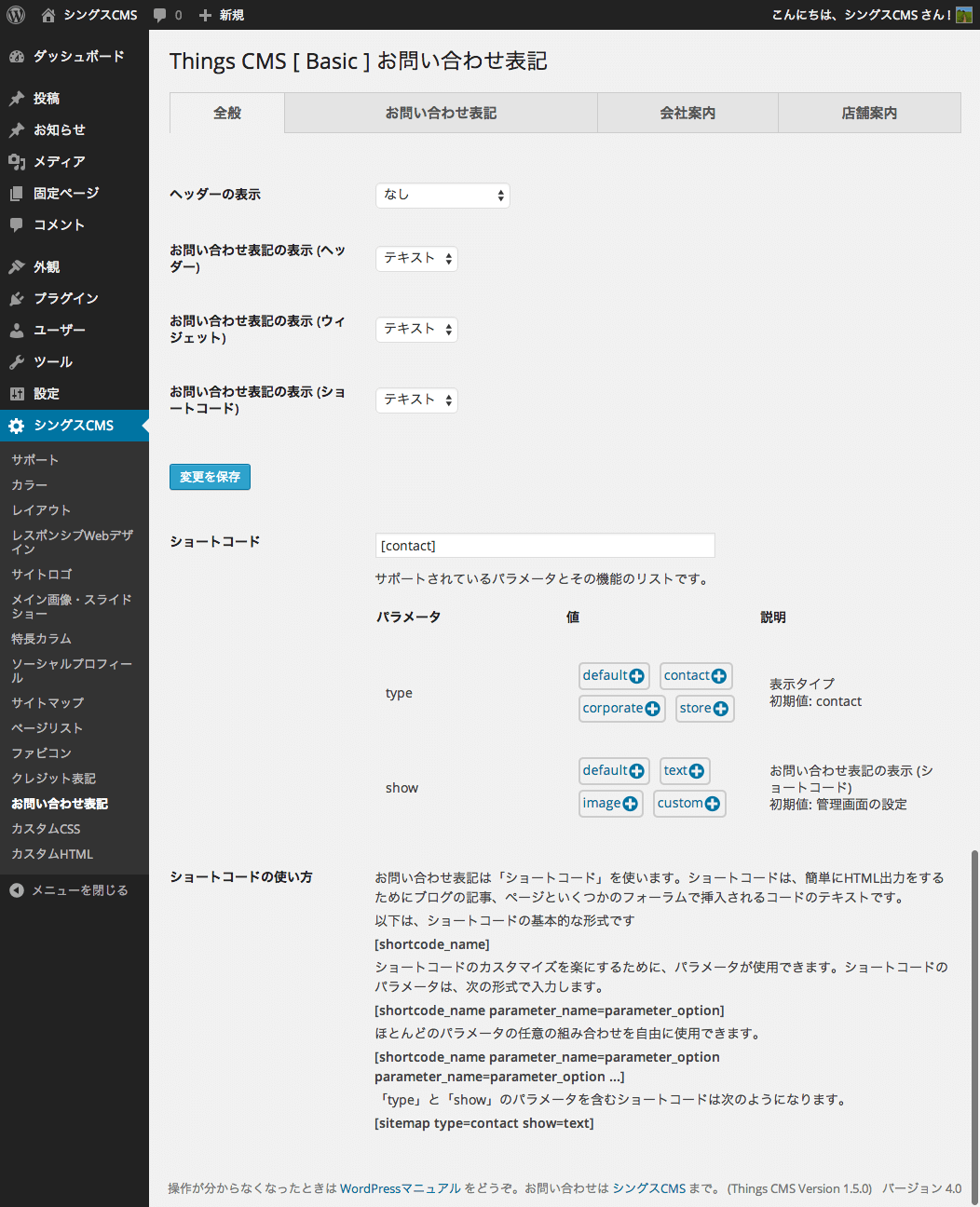980x1207 pixels.
Task: Open the WordPressマニュアル link
Action: pyautogui.click(x=401, y=1188)
